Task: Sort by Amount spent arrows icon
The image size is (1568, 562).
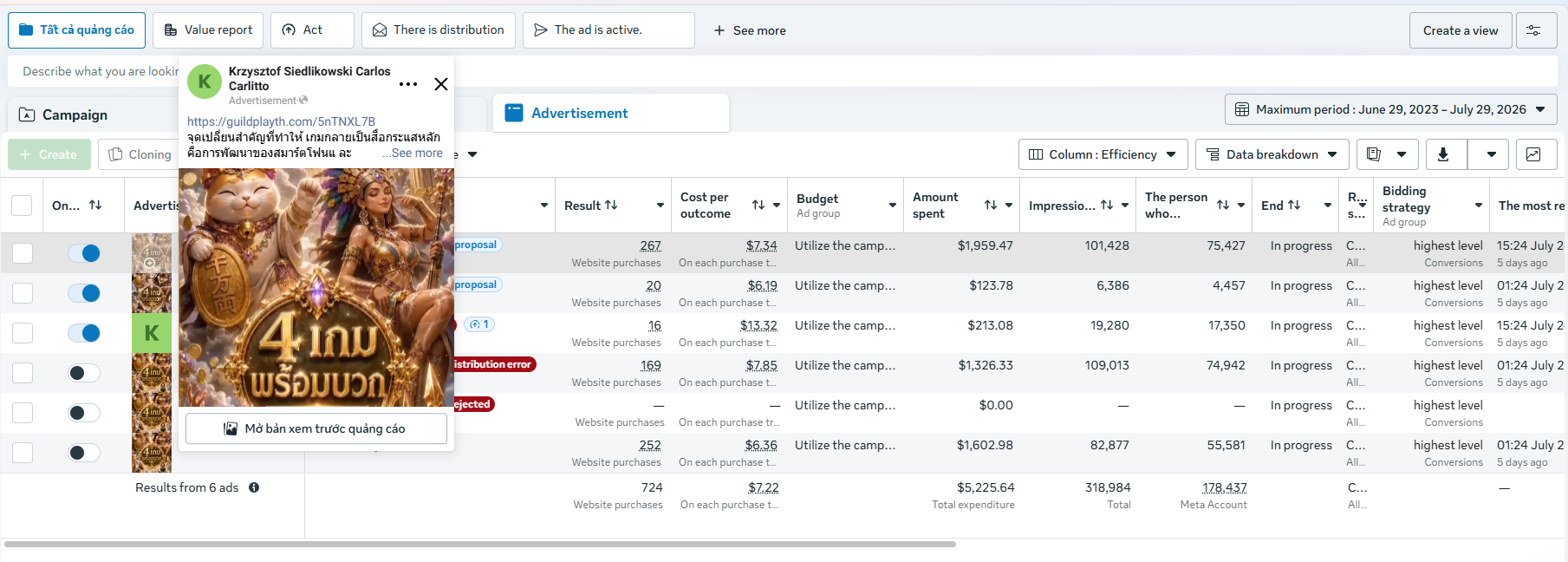Action: [x=991, y=205]
